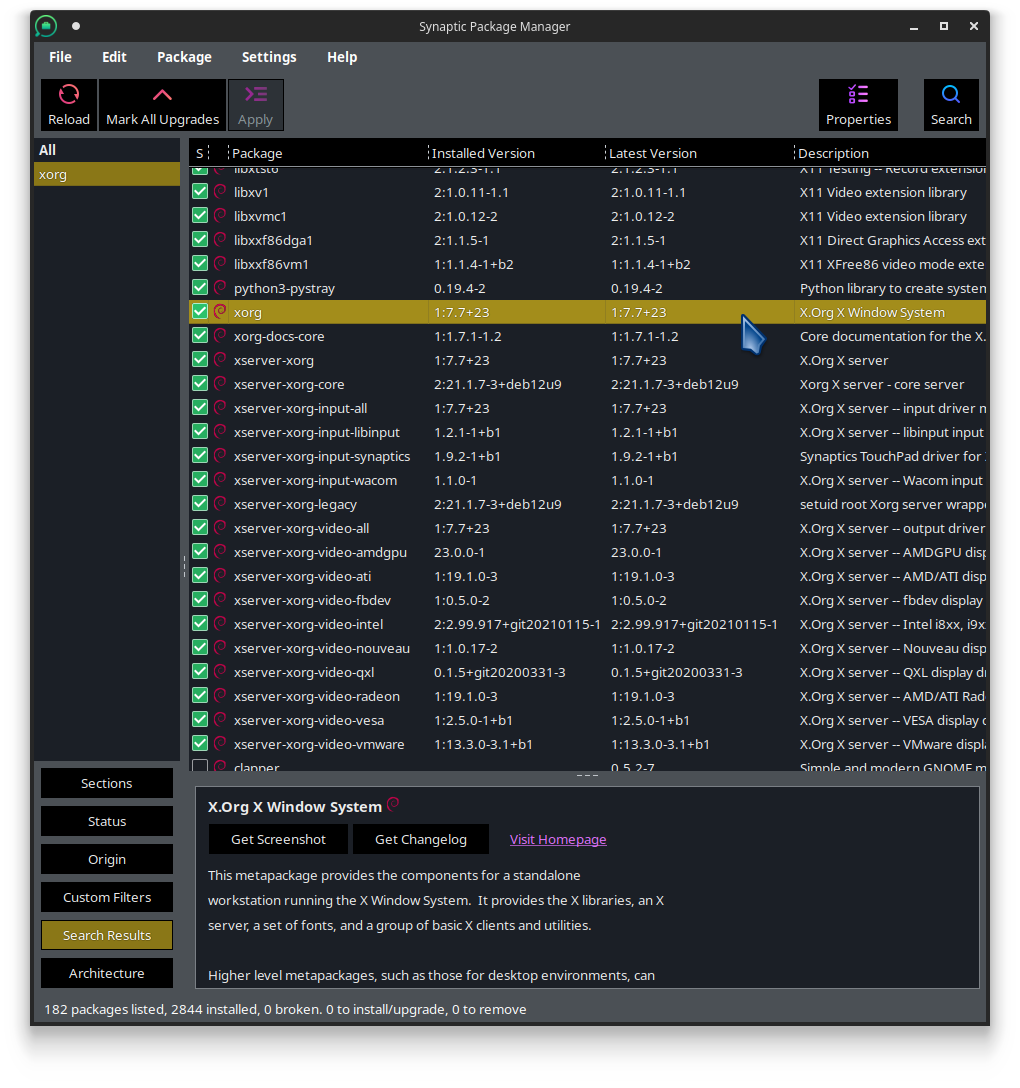Switch to Architecture filter view

107,974
